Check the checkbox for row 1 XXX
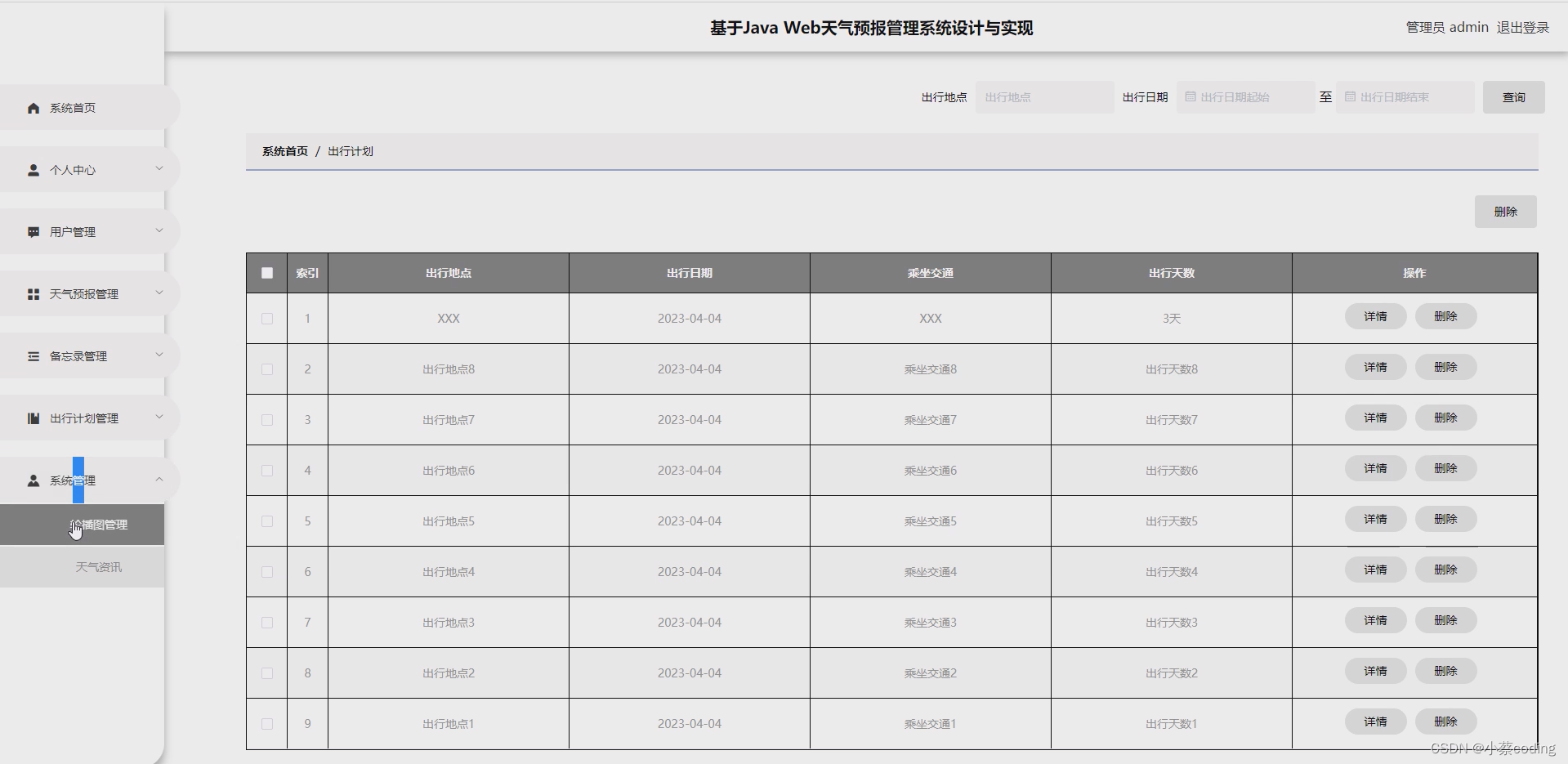The height and width of the screenshot is (764, 1568). point(267,319)
